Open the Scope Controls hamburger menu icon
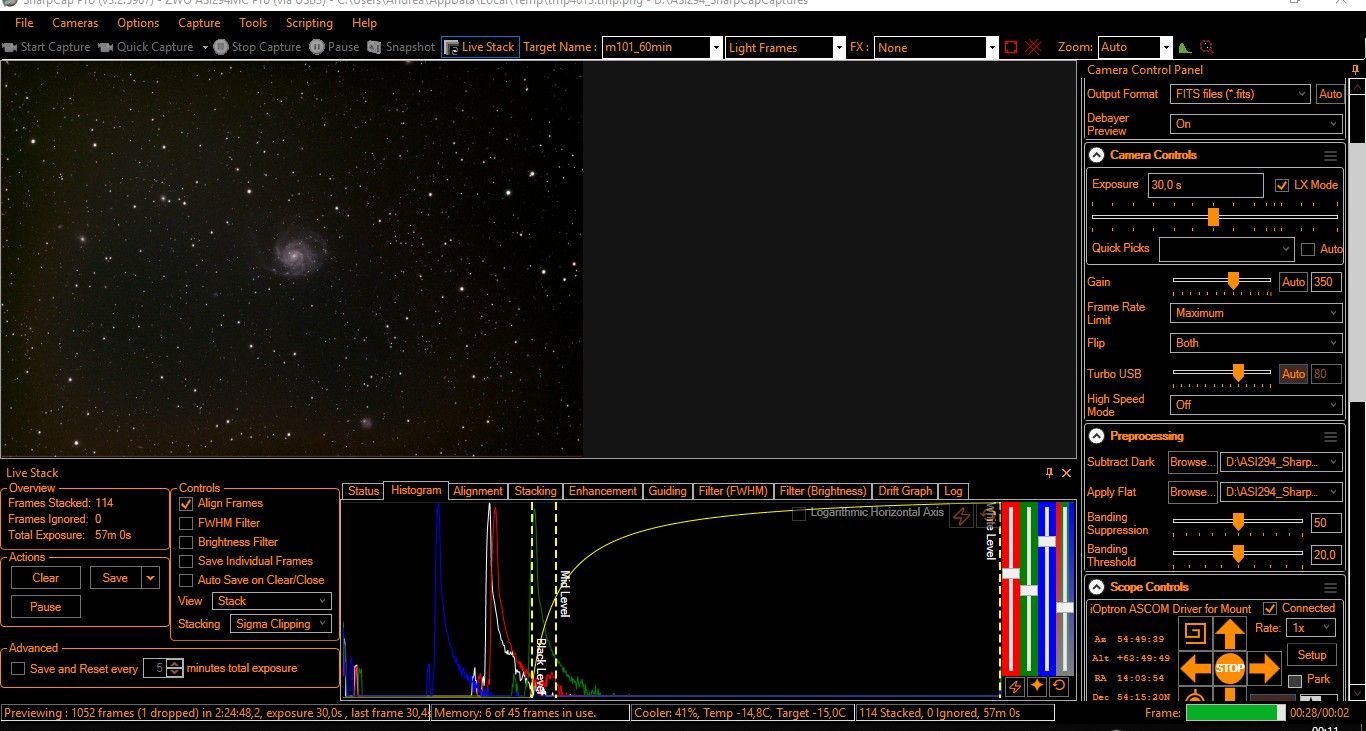The height and width of the screenshot is (731, 1366). click(x=1330, y=588)
